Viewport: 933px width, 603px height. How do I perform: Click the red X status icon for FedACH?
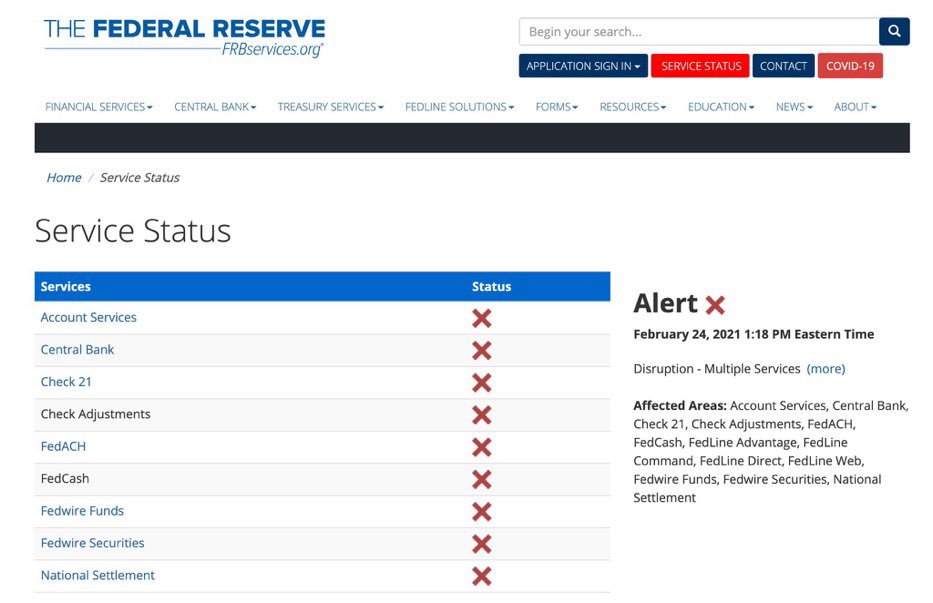pyautogui.click(x=481, y=447)
